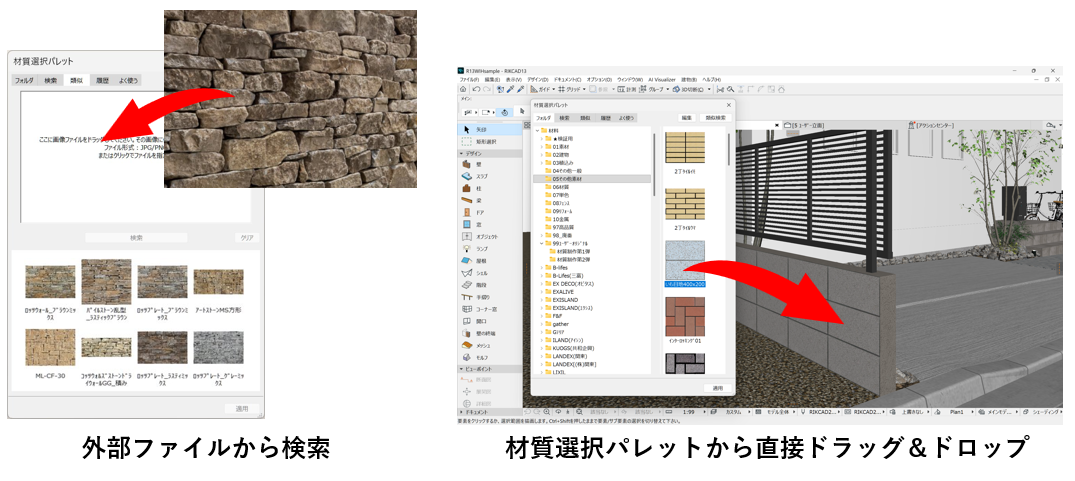
Task: Switch to the 類似 tab in left palette
Action: point(76,79)
